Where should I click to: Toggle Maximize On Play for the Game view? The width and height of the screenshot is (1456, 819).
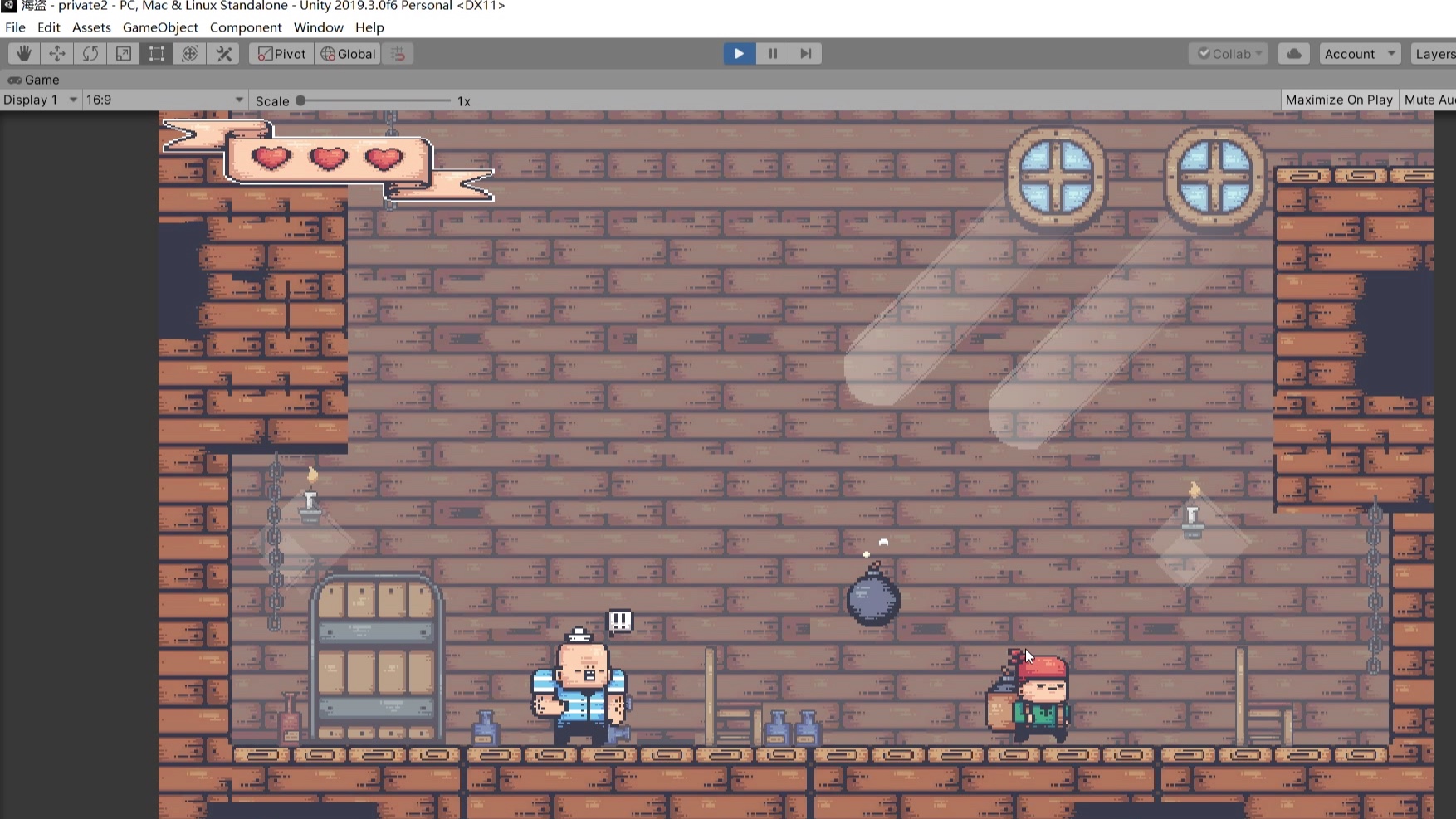(1339, 99)
